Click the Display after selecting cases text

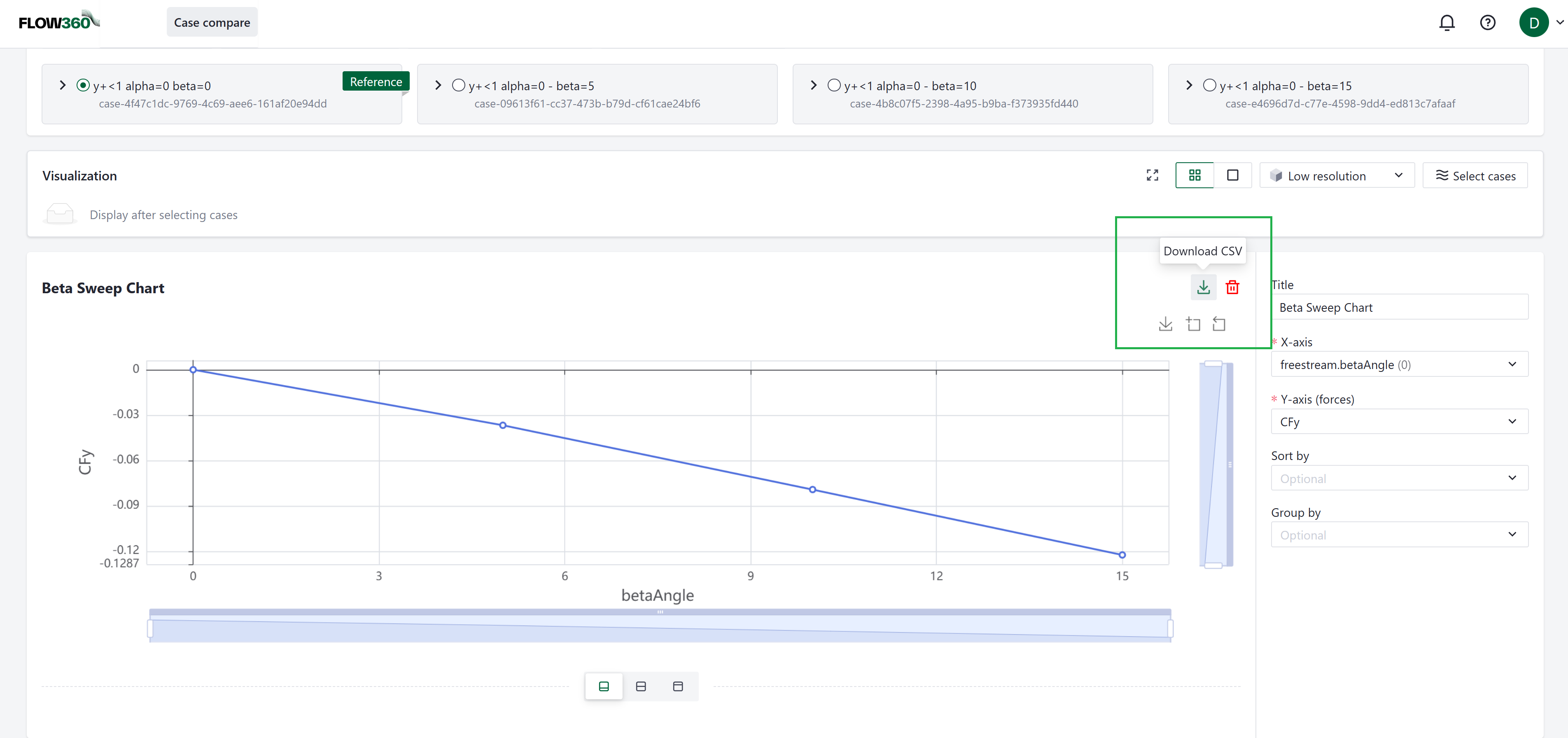(x=163, y=215)
